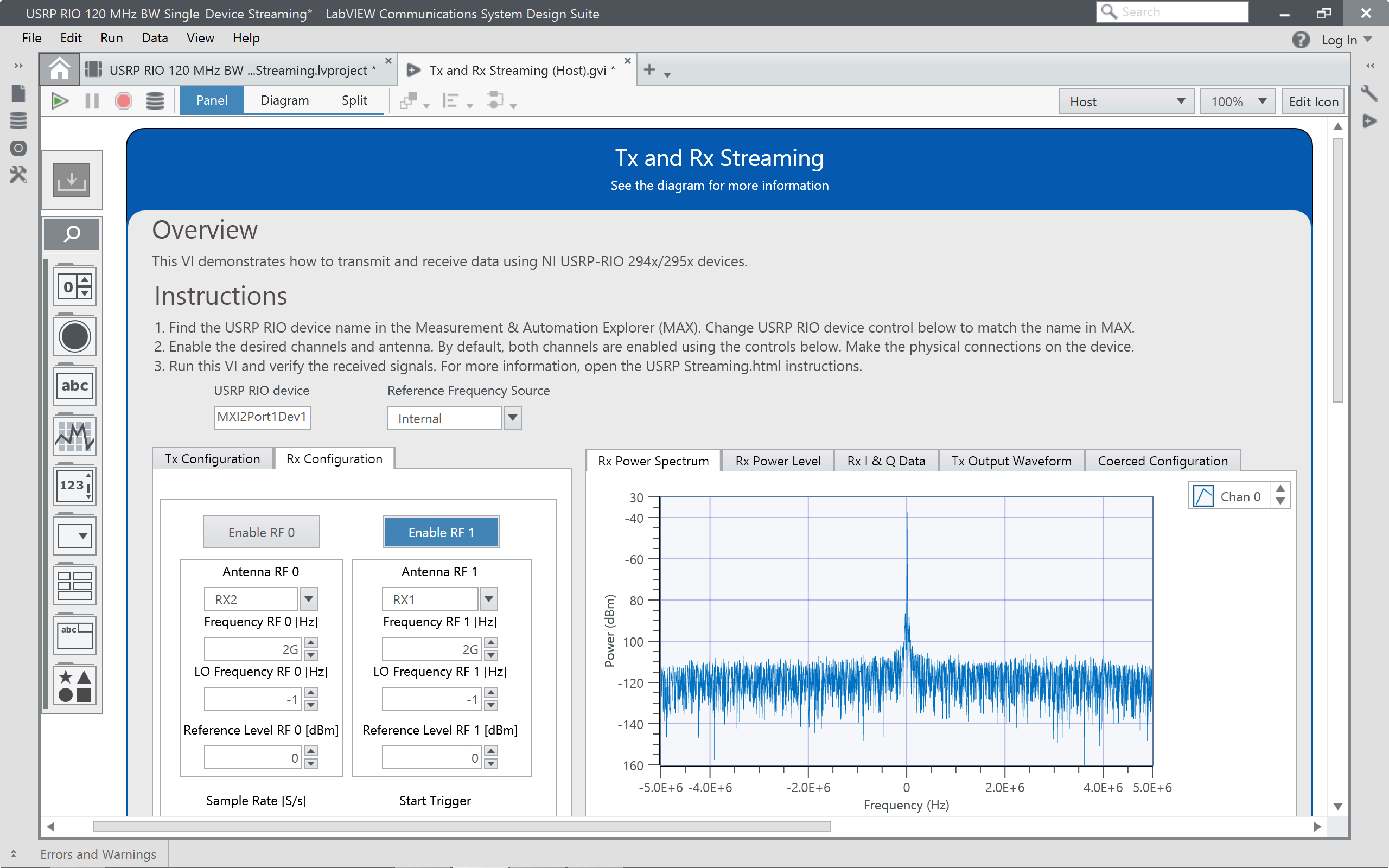Increment Frequency RF 0 value
This screenshot has width=1389, height=868.
coord(310,643)
